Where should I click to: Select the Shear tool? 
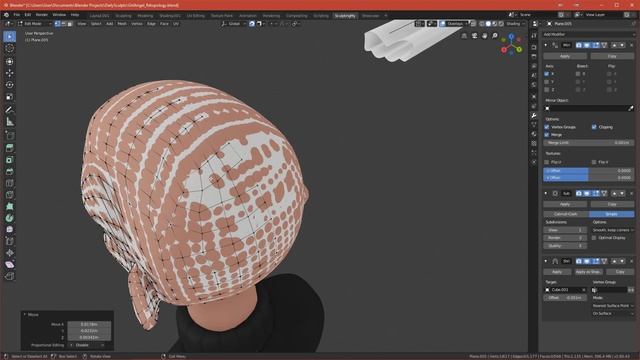(x=10, y=264)
